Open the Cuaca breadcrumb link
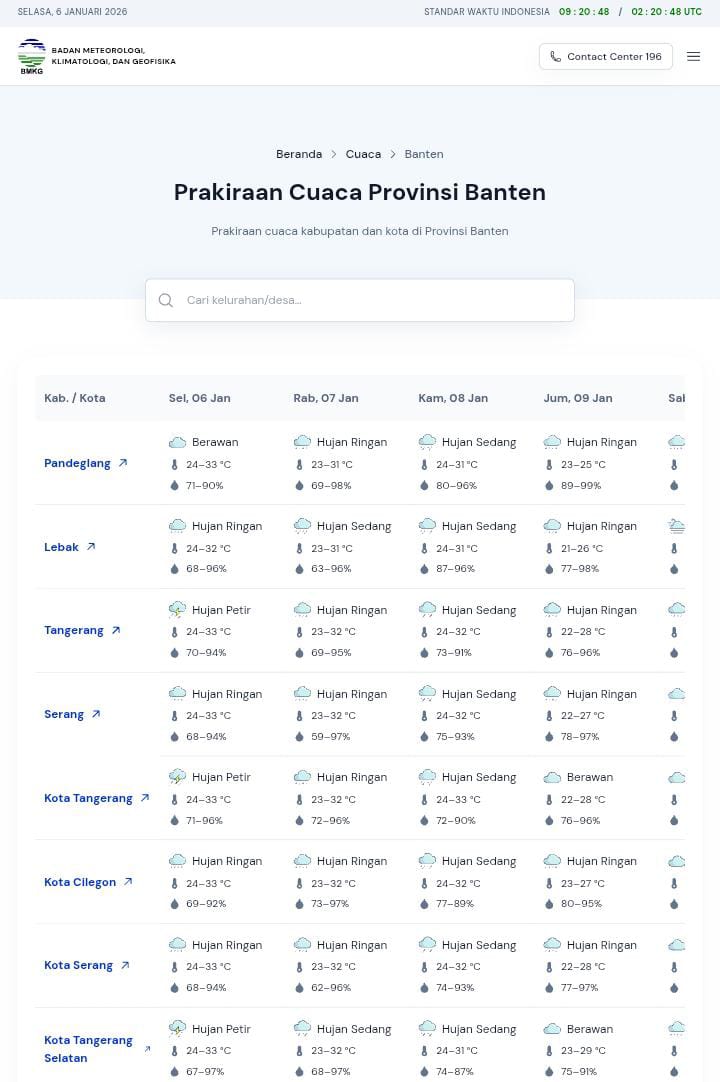720x1082 pixels. click(x=363, y=154)
